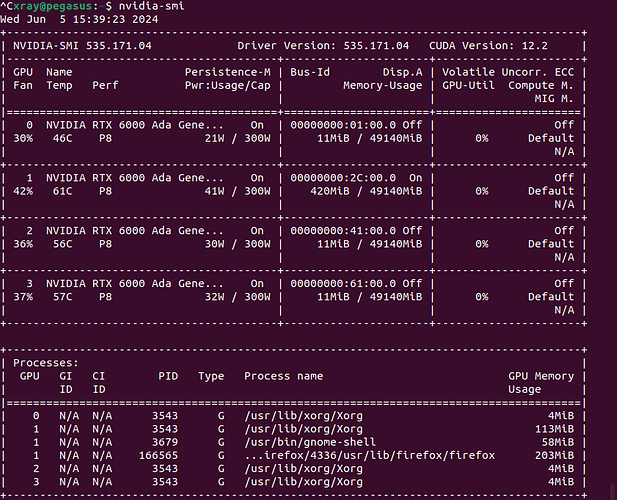617x500 pixels.
Task: Click the bus ID 00000000:01:00.0
Action: click(343, 125)
